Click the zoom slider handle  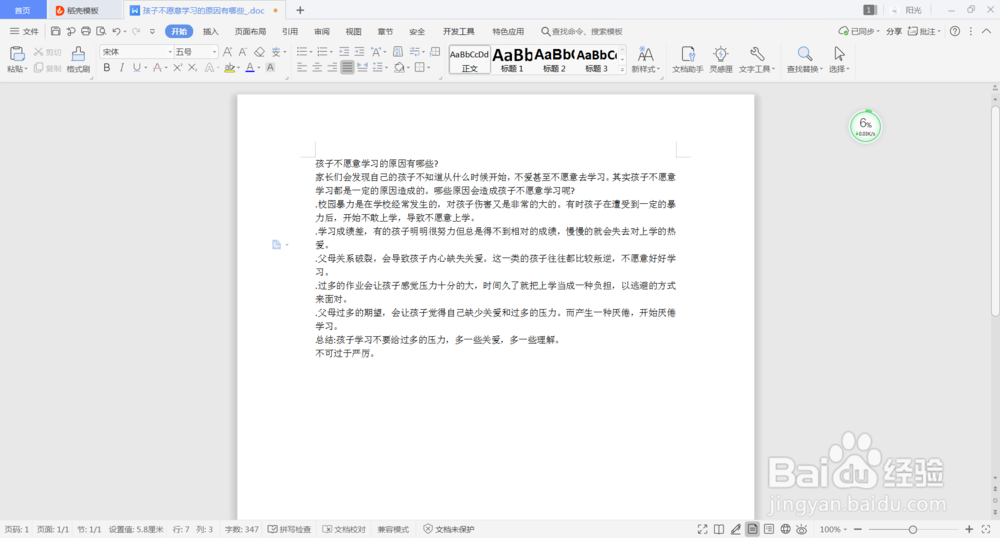[x=913, y=529]
